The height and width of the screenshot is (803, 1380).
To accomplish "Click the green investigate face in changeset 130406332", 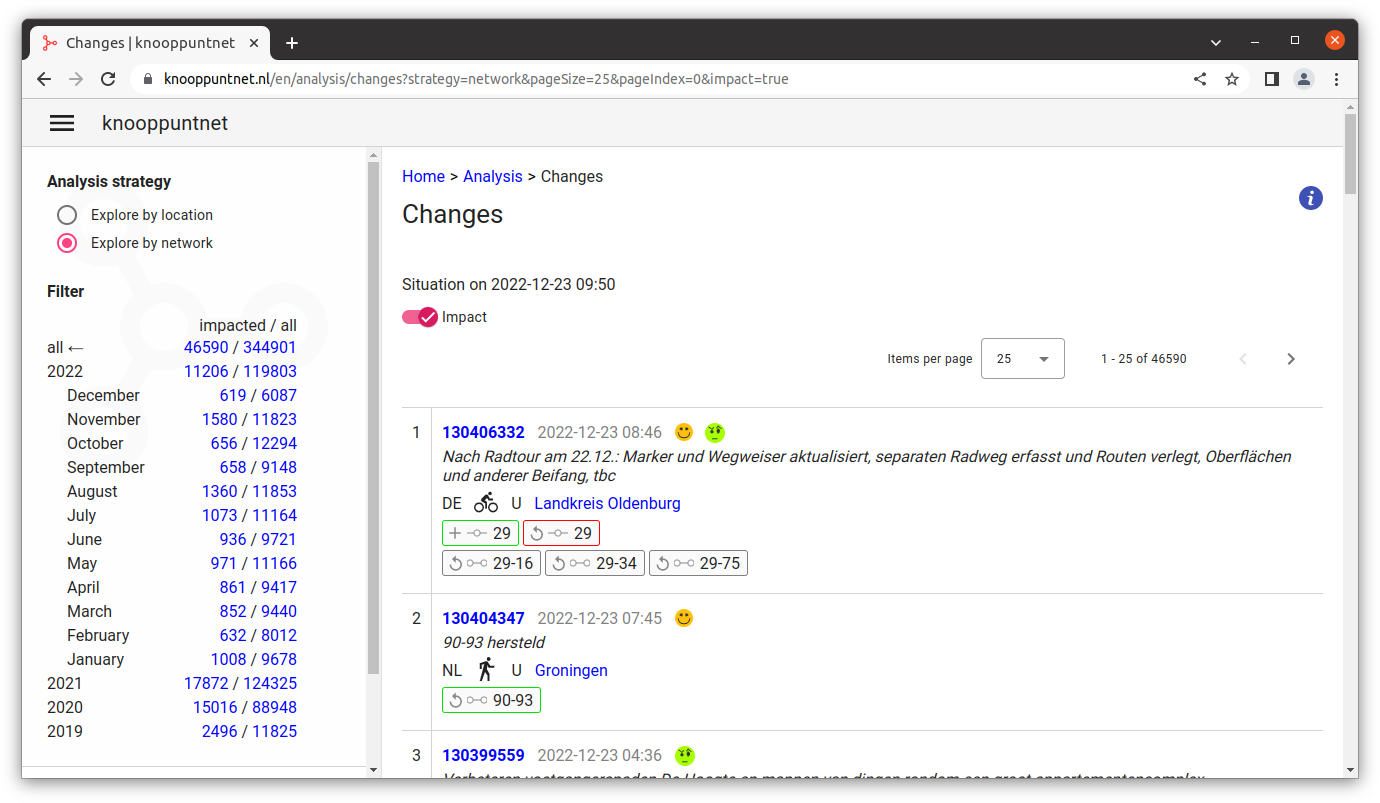I will [x=714, y=432].
